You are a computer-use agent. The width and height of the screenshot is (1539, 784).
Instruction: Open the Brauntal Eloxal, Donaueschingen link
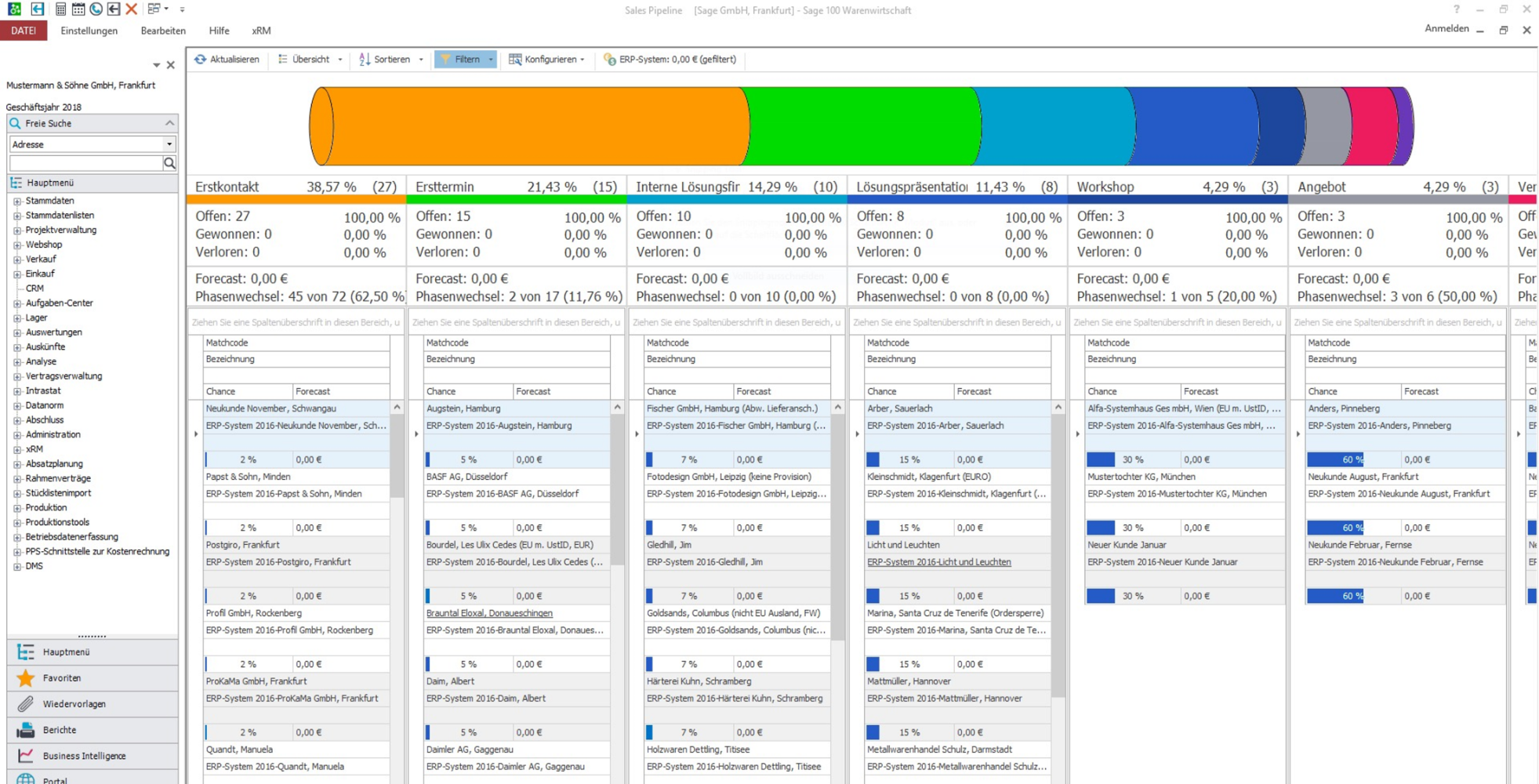(x=489, y=613)
